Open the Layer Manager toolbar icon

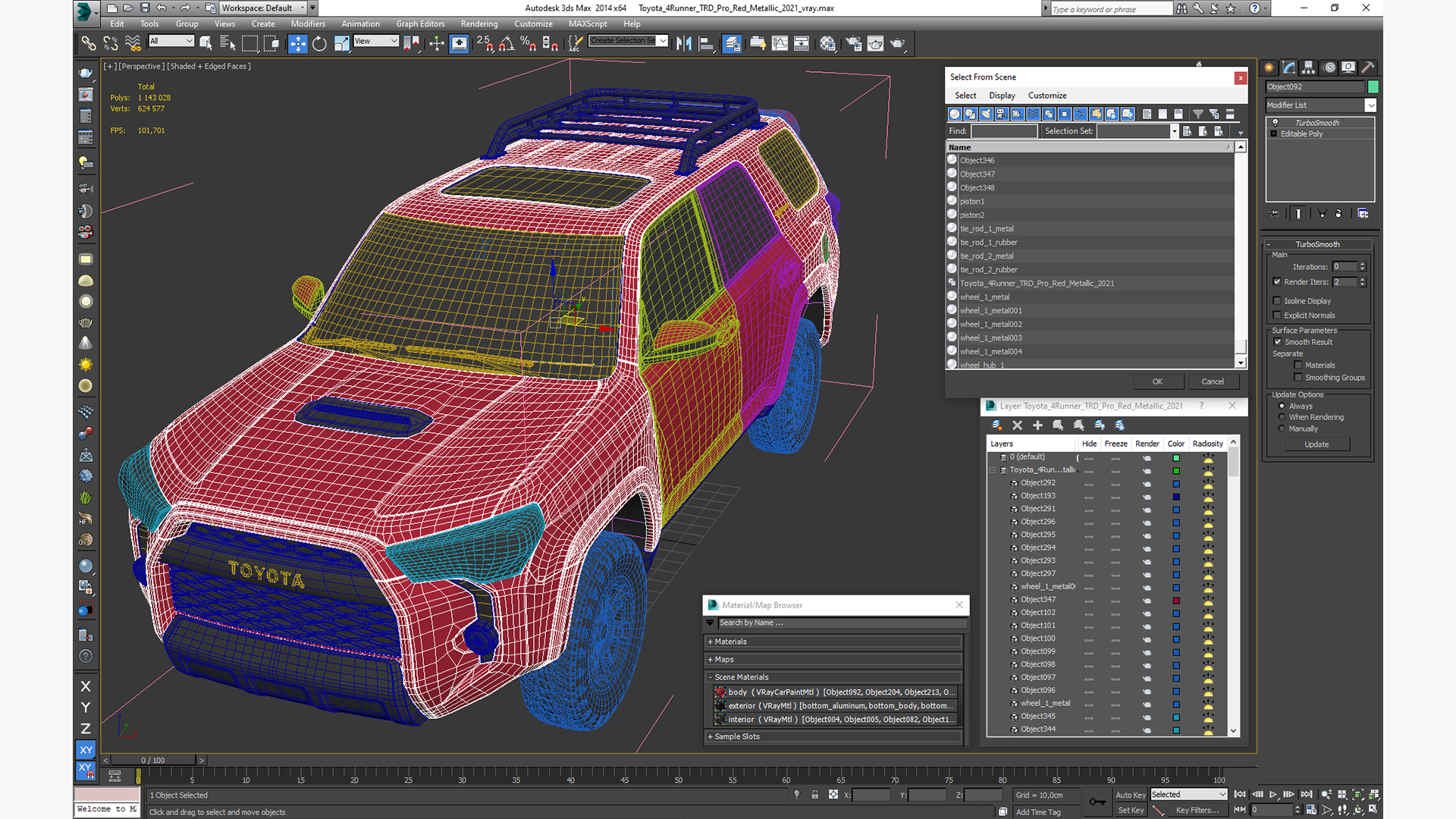point(732,43)
